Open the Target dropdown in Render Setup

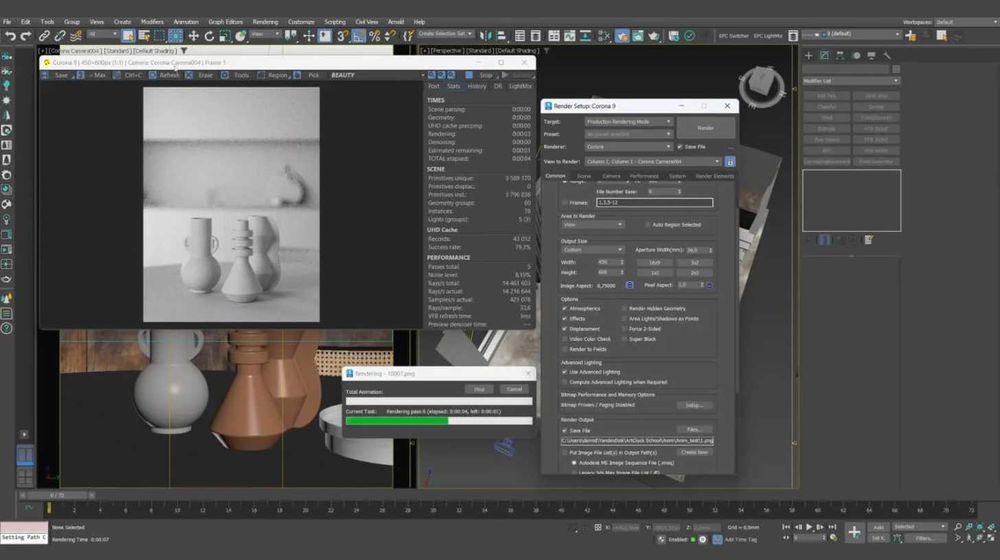pos(628,122)
